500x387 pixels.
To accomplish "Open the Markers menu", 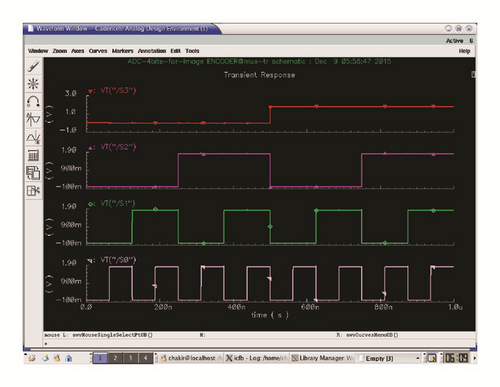I will coord(122,51).
